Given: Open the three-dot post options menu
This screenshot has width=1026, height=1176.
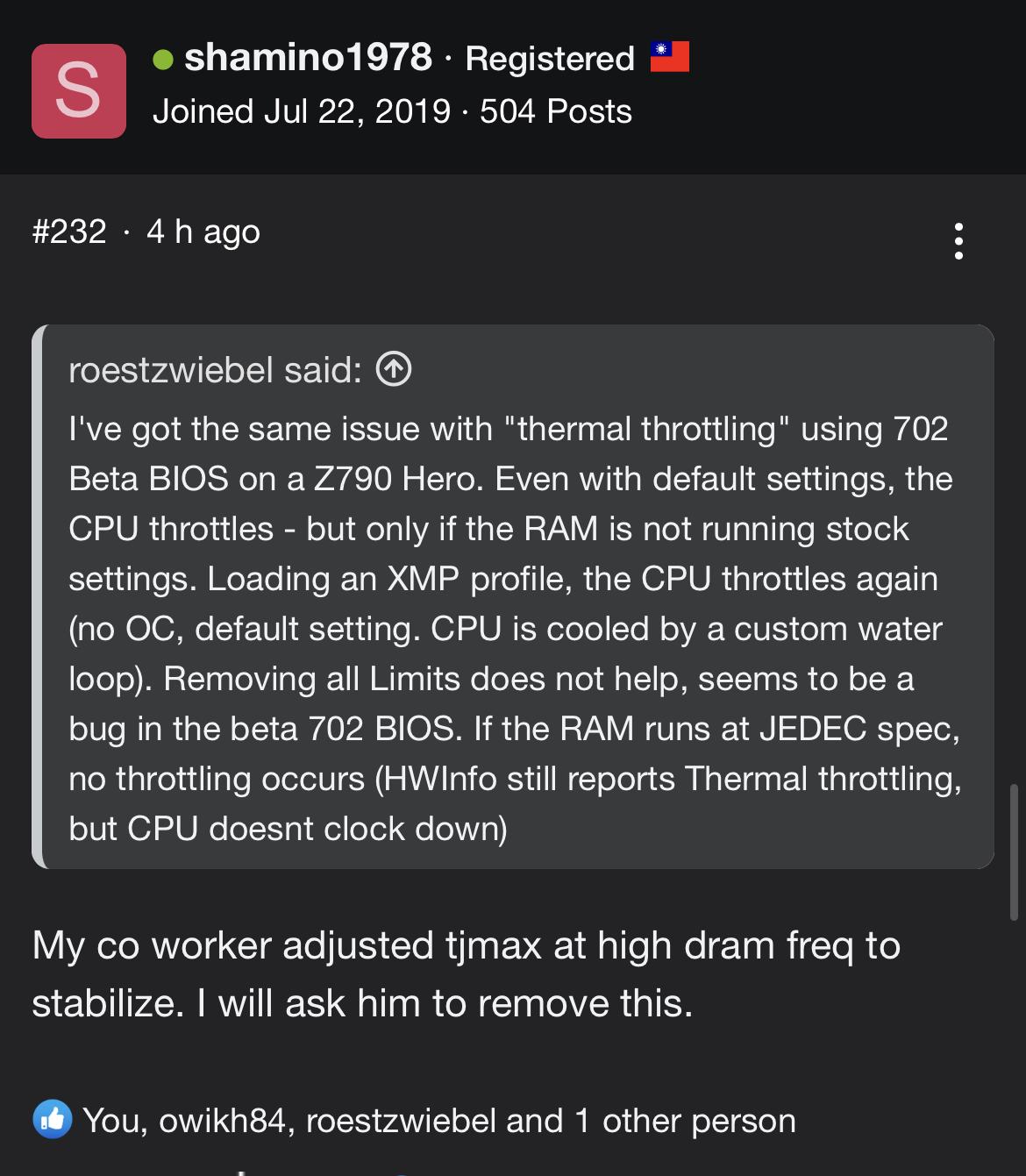Looking at the screenshot, I should [x=958, y=240].
